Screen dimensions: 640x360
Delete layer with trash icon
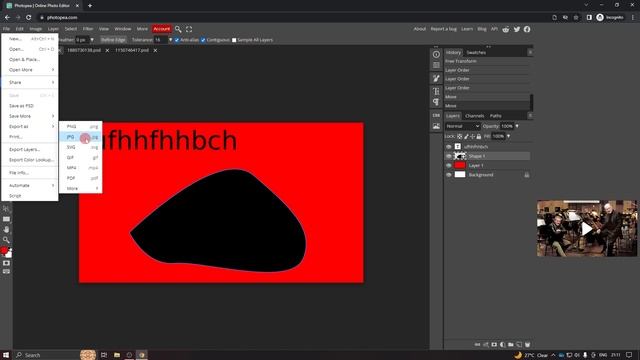527,344
